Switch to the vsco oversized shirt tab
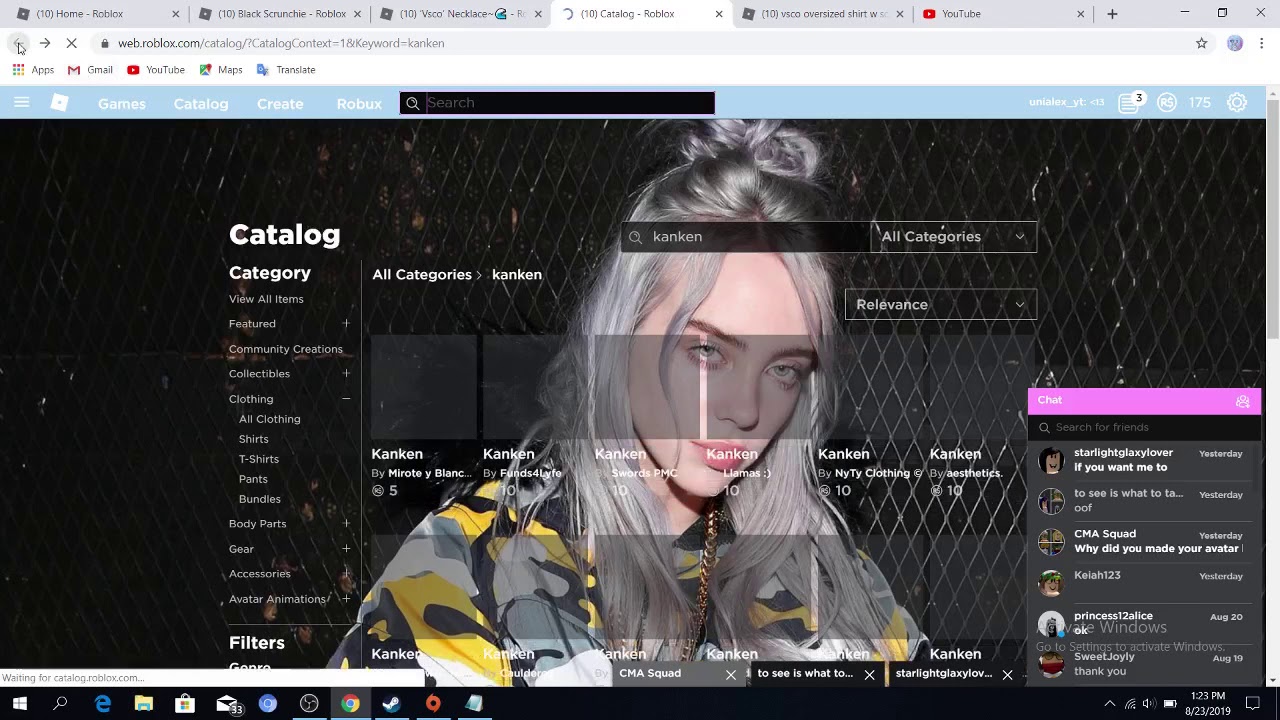 pyautogui.click(x=822, y=14)
